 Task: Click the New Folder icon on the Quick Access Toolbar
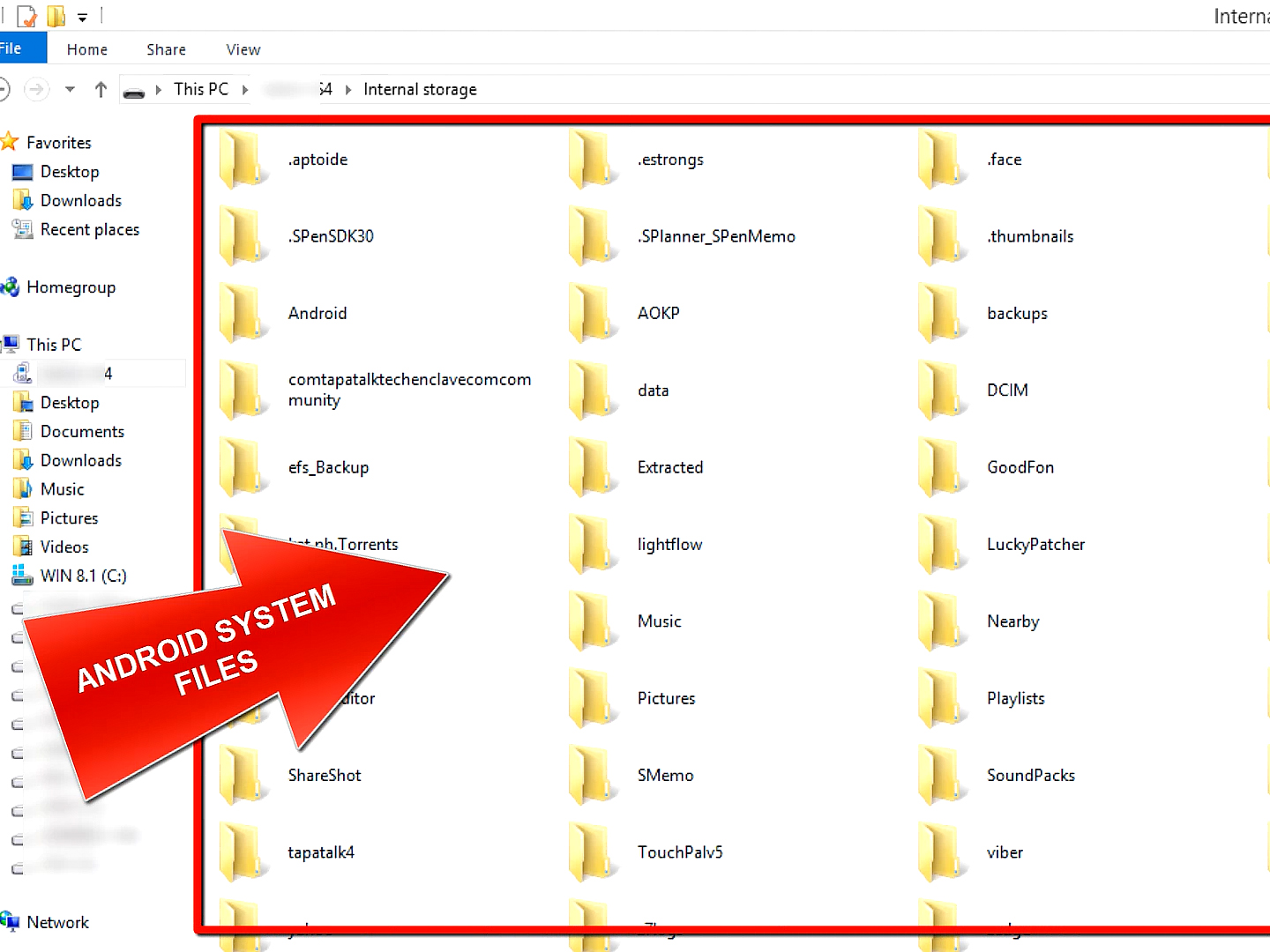[55, 15]
